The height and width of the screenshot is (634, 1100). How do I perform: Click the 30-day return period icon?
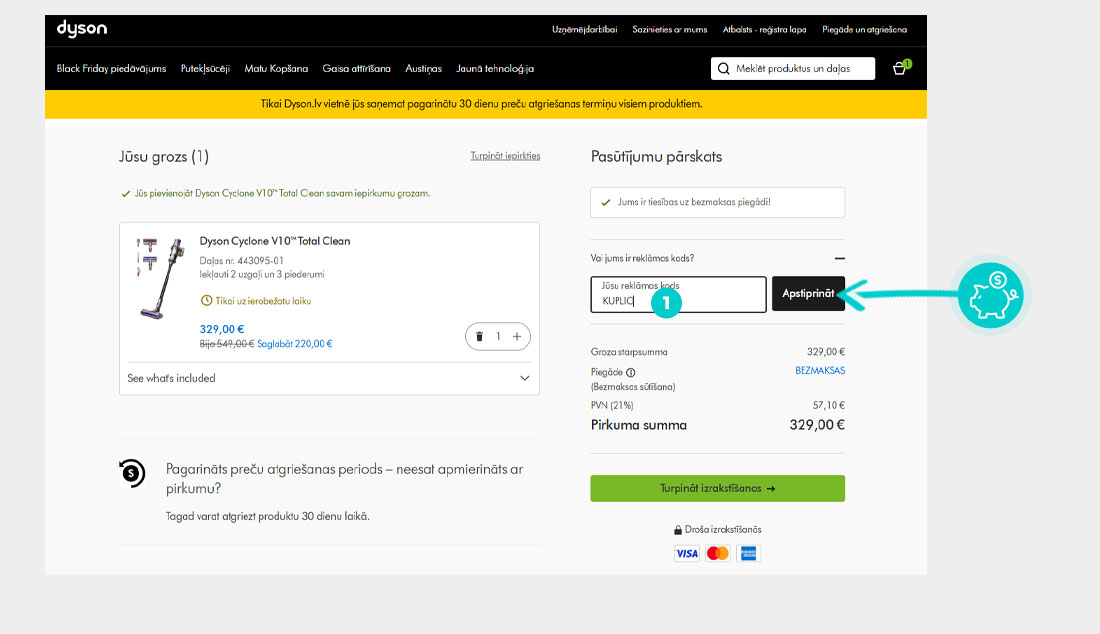coord(132,473)
